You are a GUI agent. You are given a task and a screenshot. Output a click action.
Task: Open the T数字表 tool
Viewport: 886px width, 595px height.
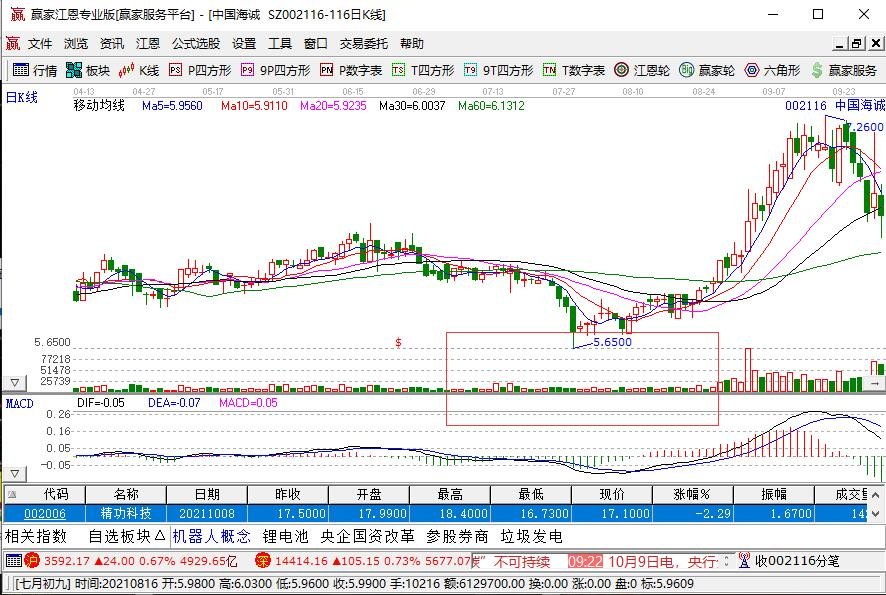pos(574,70)
